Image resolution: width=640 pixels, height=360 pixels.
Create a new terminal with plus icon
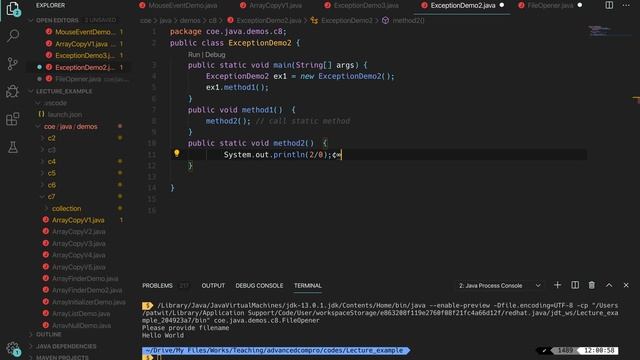coord(557,285)
